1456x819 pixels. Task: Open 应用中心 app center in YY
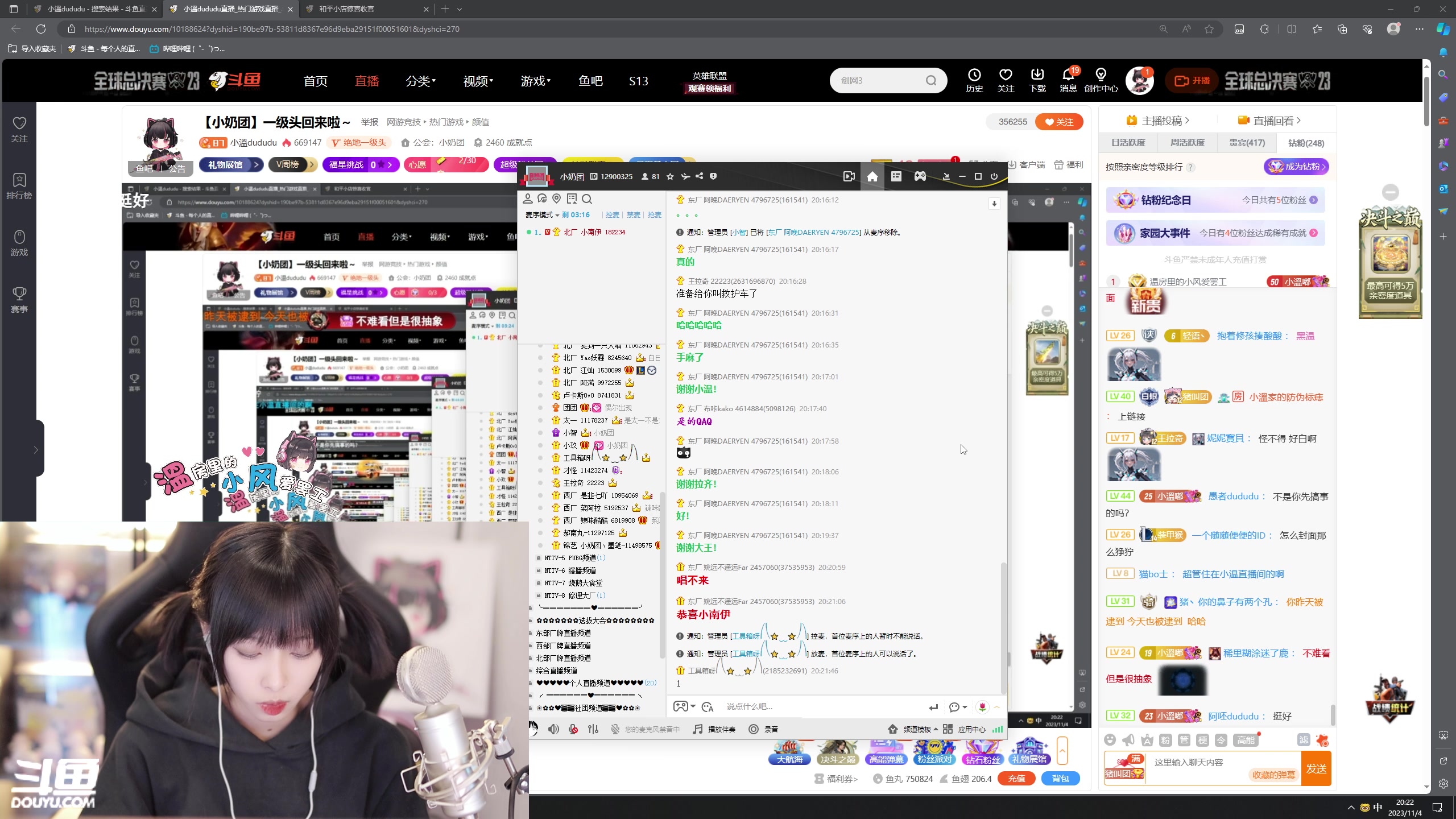click(x=964, y=729)
